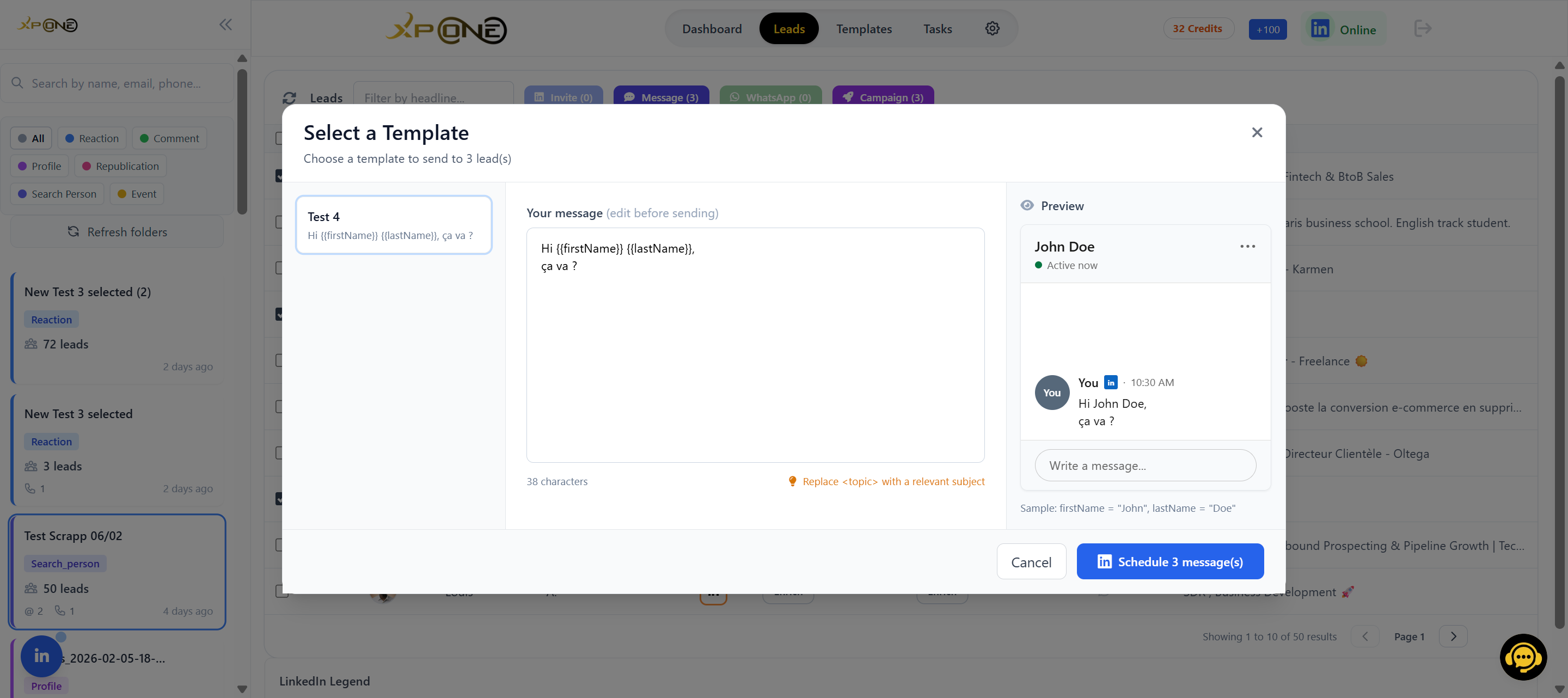This screenshot has width=1568, height=698.
Task: Open folder New Test 3 selected (2)
Action: [x=118, y=329]
